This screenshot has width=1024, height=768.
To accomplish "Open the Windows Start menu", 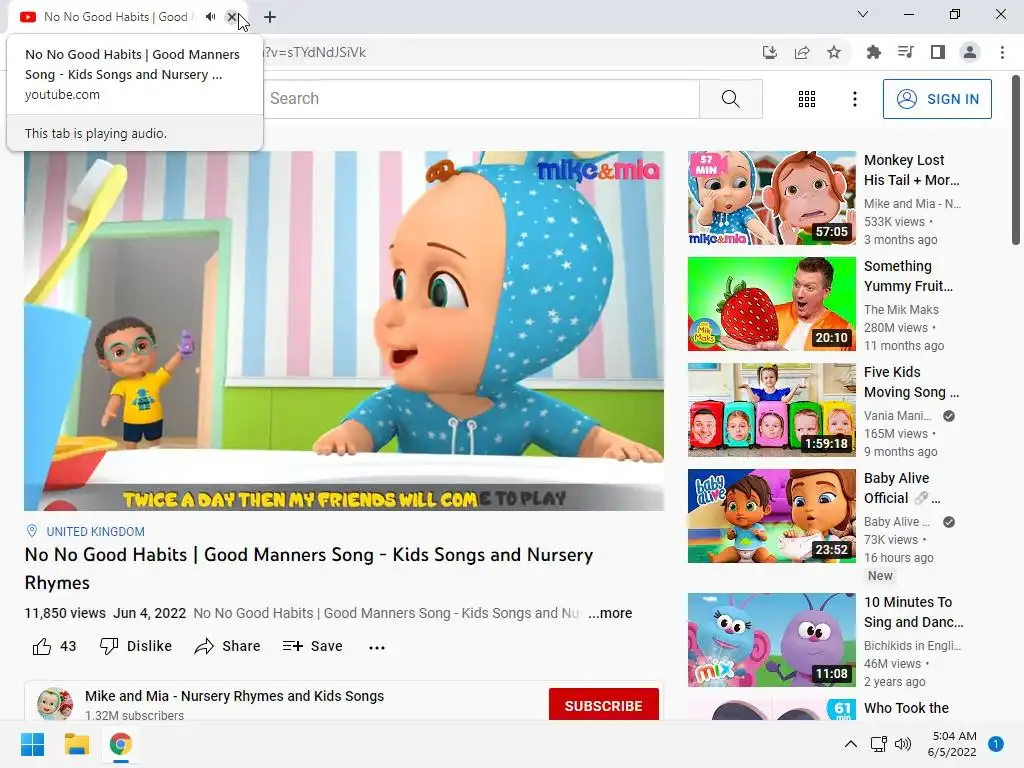I will click(x=33, y=744).
